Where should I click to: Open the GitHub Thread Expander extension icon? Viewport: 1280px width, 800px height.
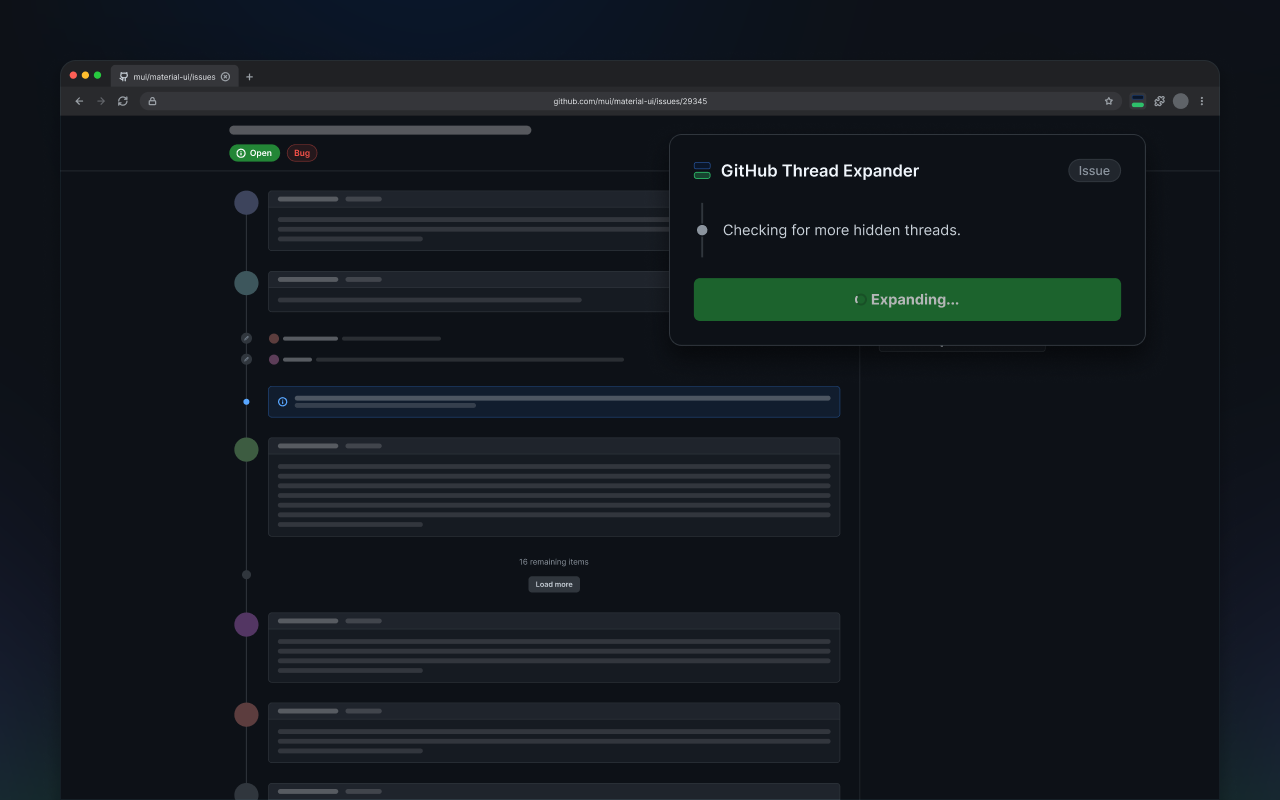pyautogui.click(x=1138, y=101)
